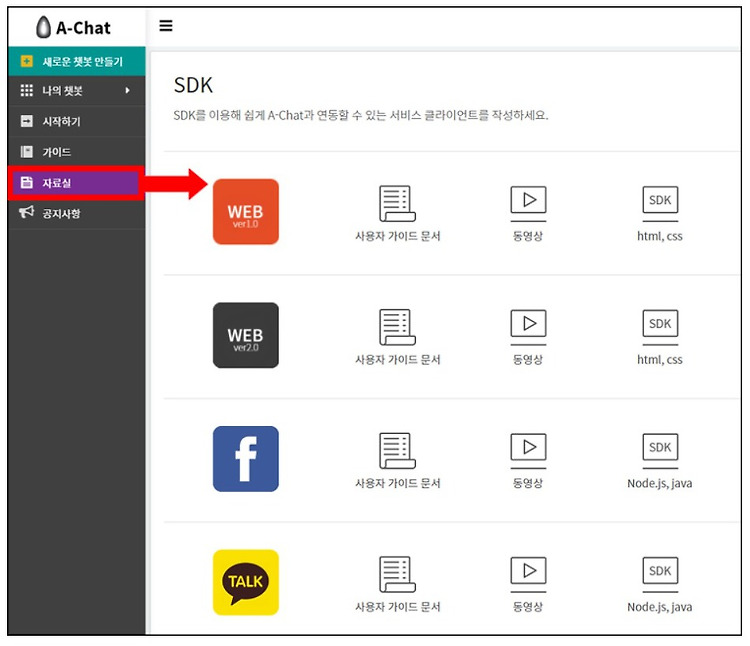The height and width of the screenshot is (646, 750).
Task: Click 사용자 가이드 문서 link in WEB ver2.0 row
Action: pos(397,360)
